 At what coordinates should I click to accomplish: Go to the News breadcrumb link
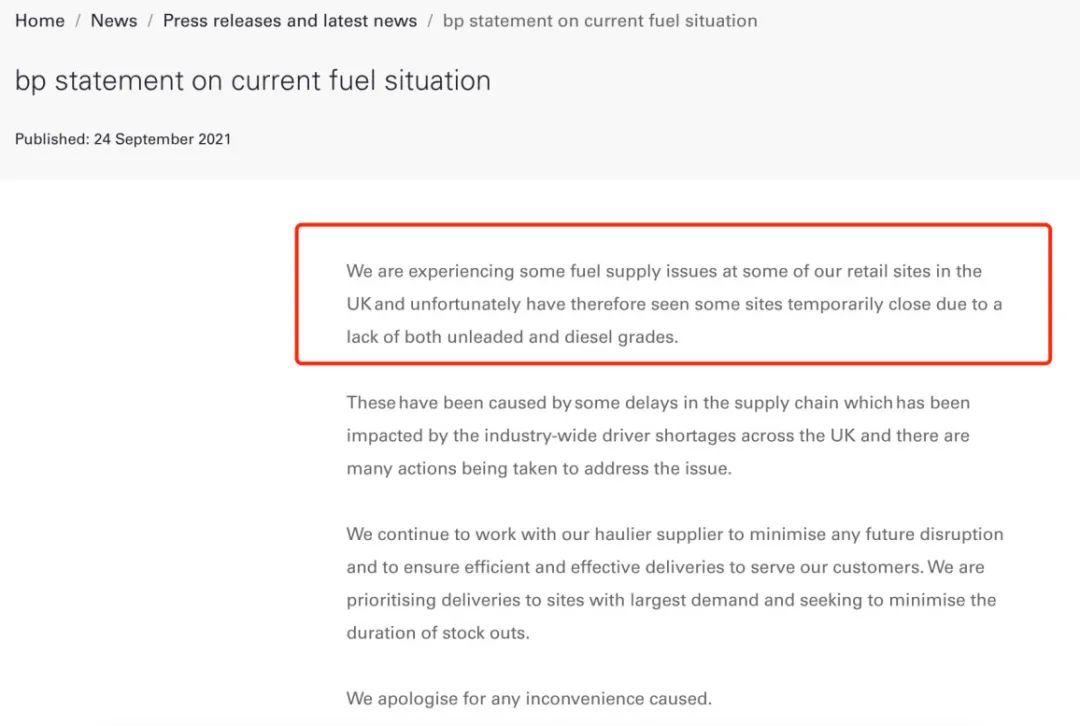(x=114, y=21)
